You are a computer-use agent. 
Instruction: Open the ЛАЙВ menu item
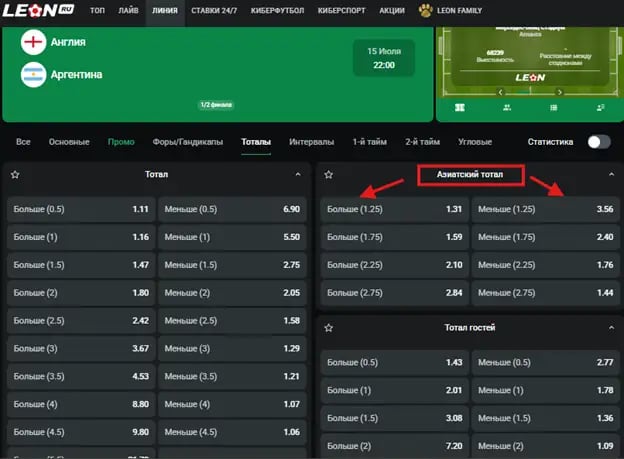click(x=128, y=10)
